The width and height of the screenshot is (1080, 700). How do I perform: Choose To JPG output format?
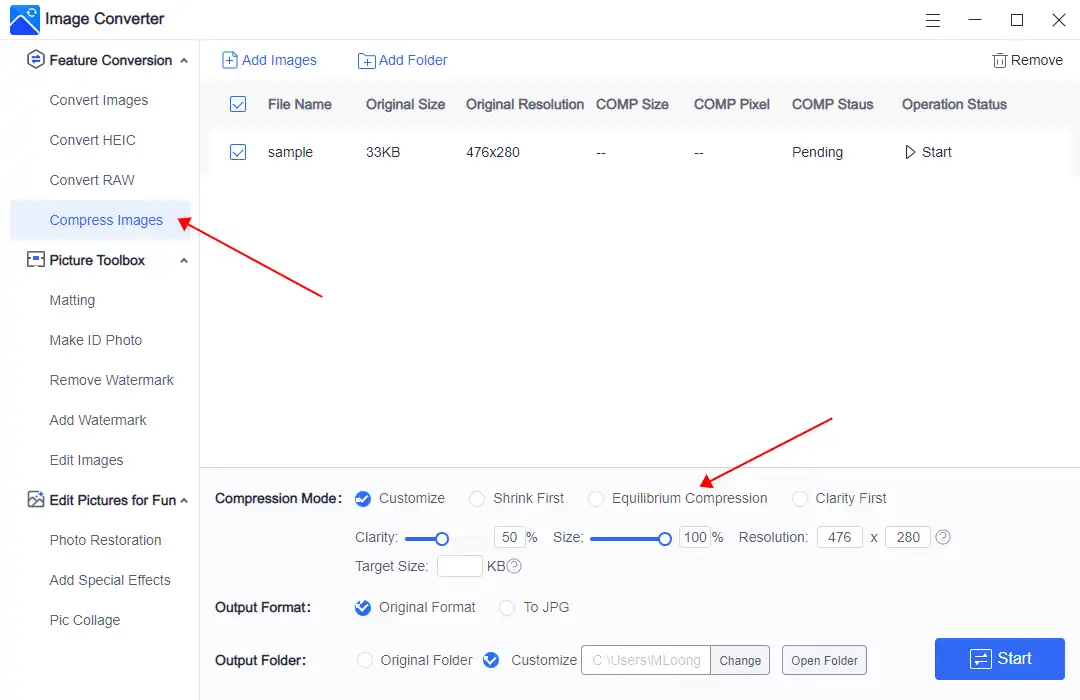507,608
